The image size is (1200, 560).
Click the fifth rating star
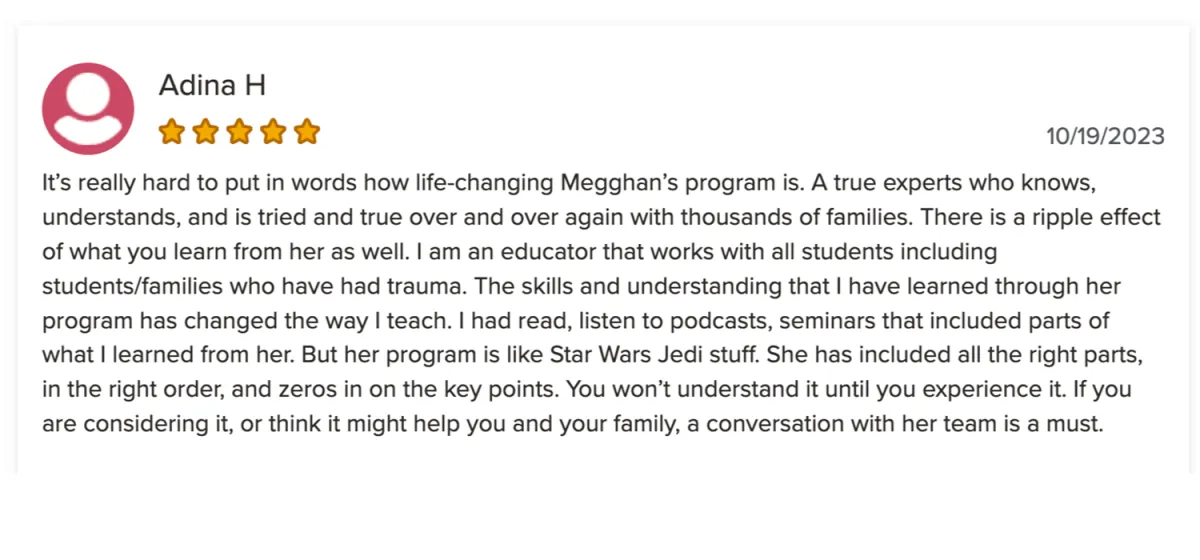[x=307, y=131]
